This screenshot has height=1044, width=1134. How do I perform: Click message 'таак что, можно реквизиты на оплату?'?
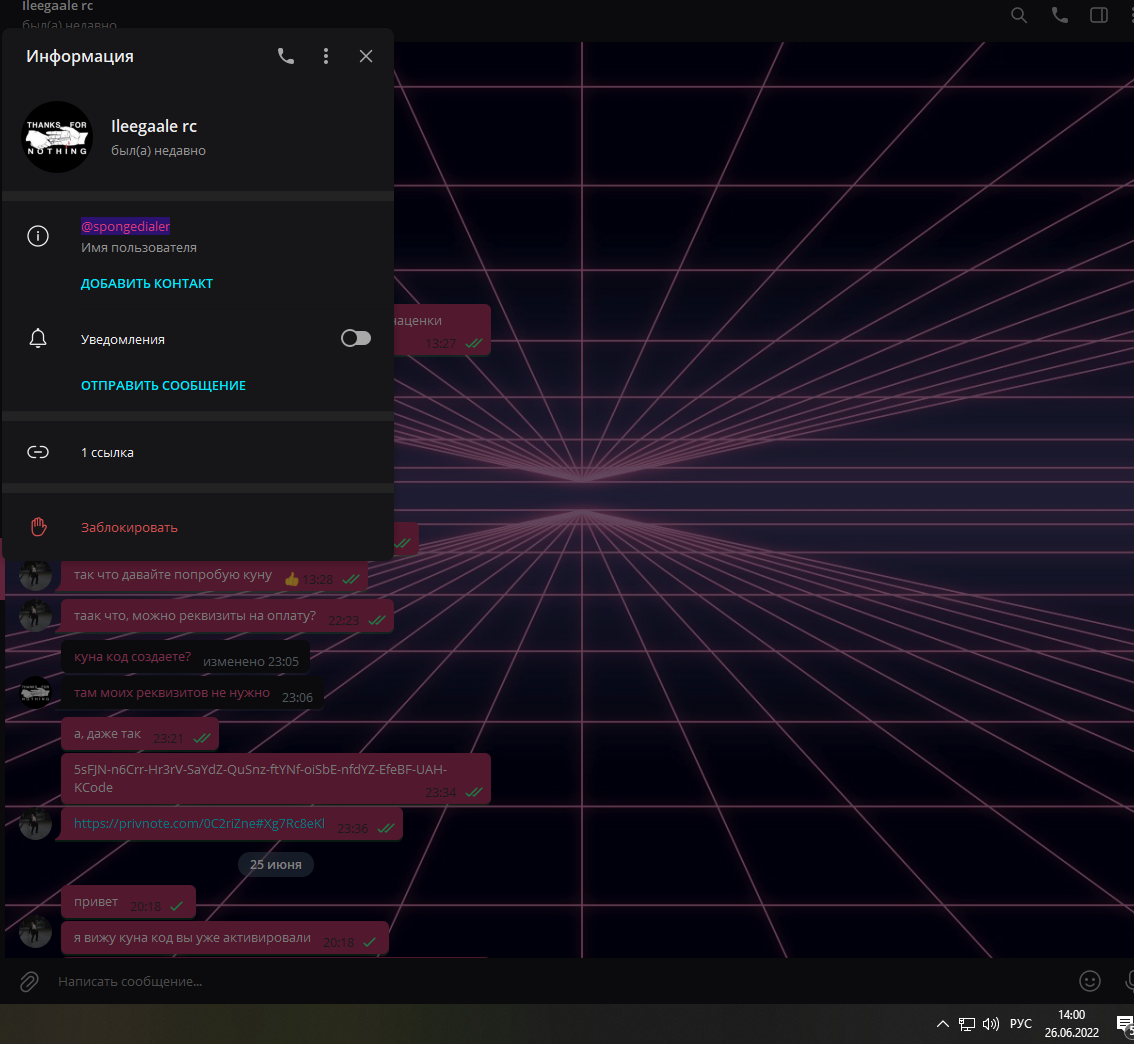coord(227,616)
